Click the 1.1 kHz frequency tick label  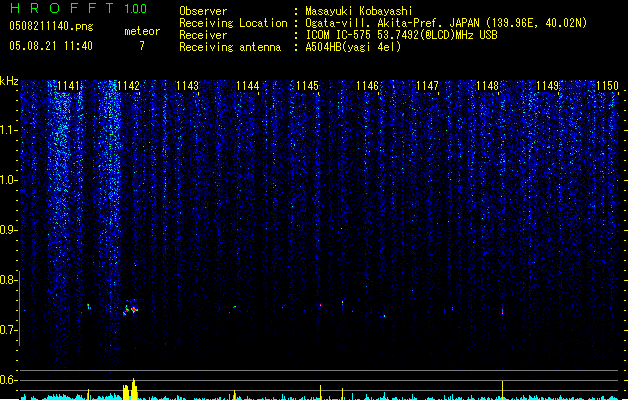pyautogui.click(x=8, y=130)
